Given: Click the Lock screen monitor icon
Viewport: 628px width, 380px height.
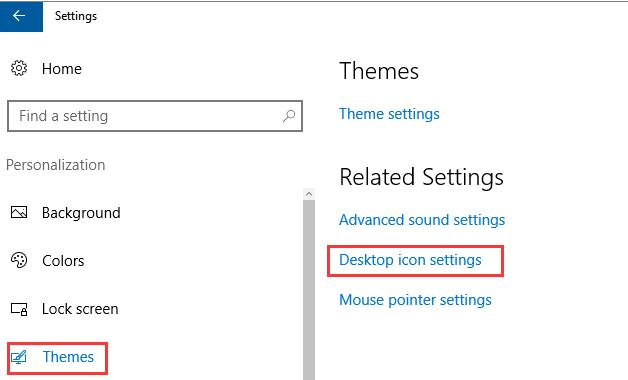Looking at the screenshot, I should click(19, 309).
